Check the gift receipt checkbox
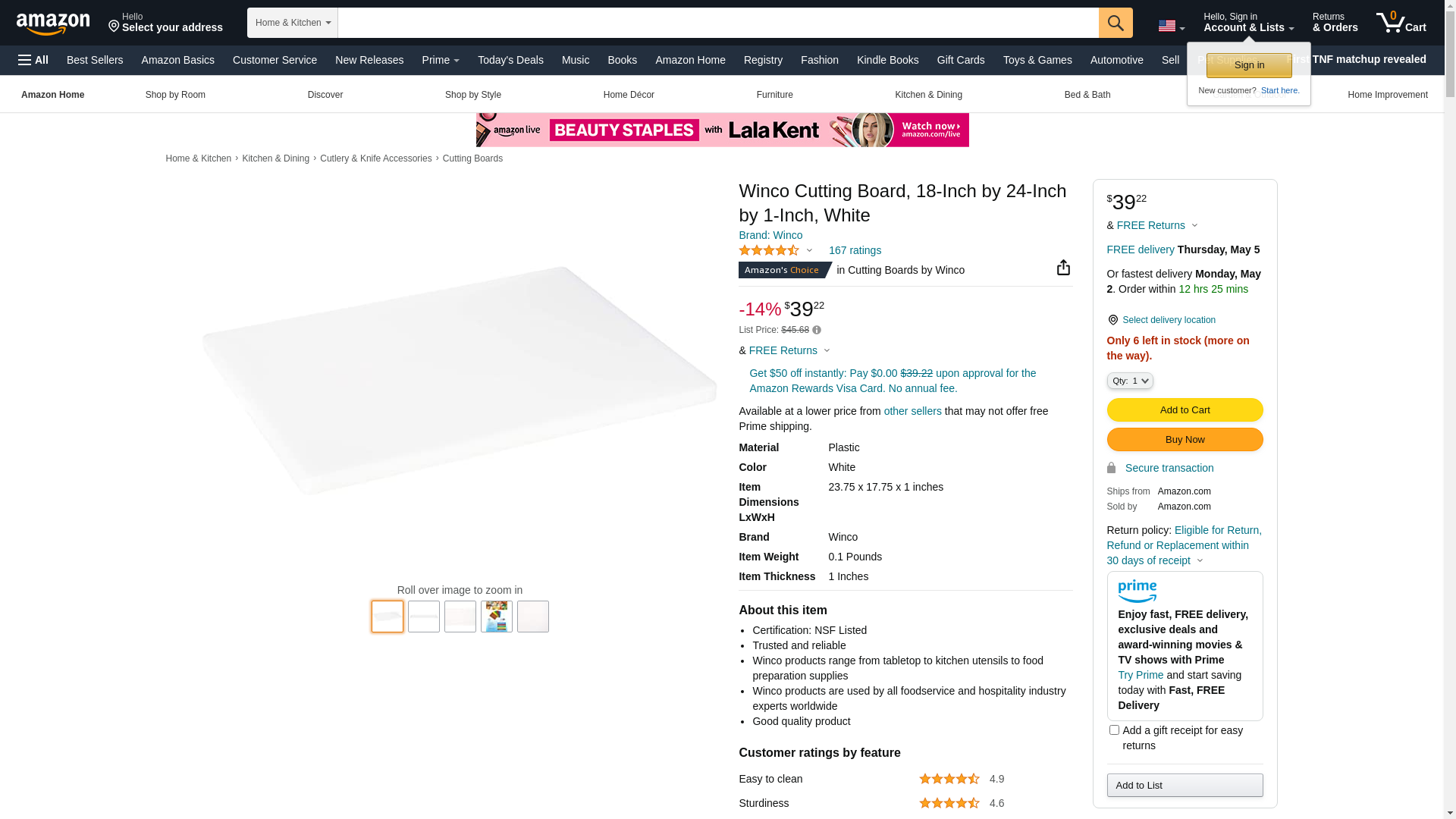This screenshot has height=819, width=1456. (x=1114, y=730)
